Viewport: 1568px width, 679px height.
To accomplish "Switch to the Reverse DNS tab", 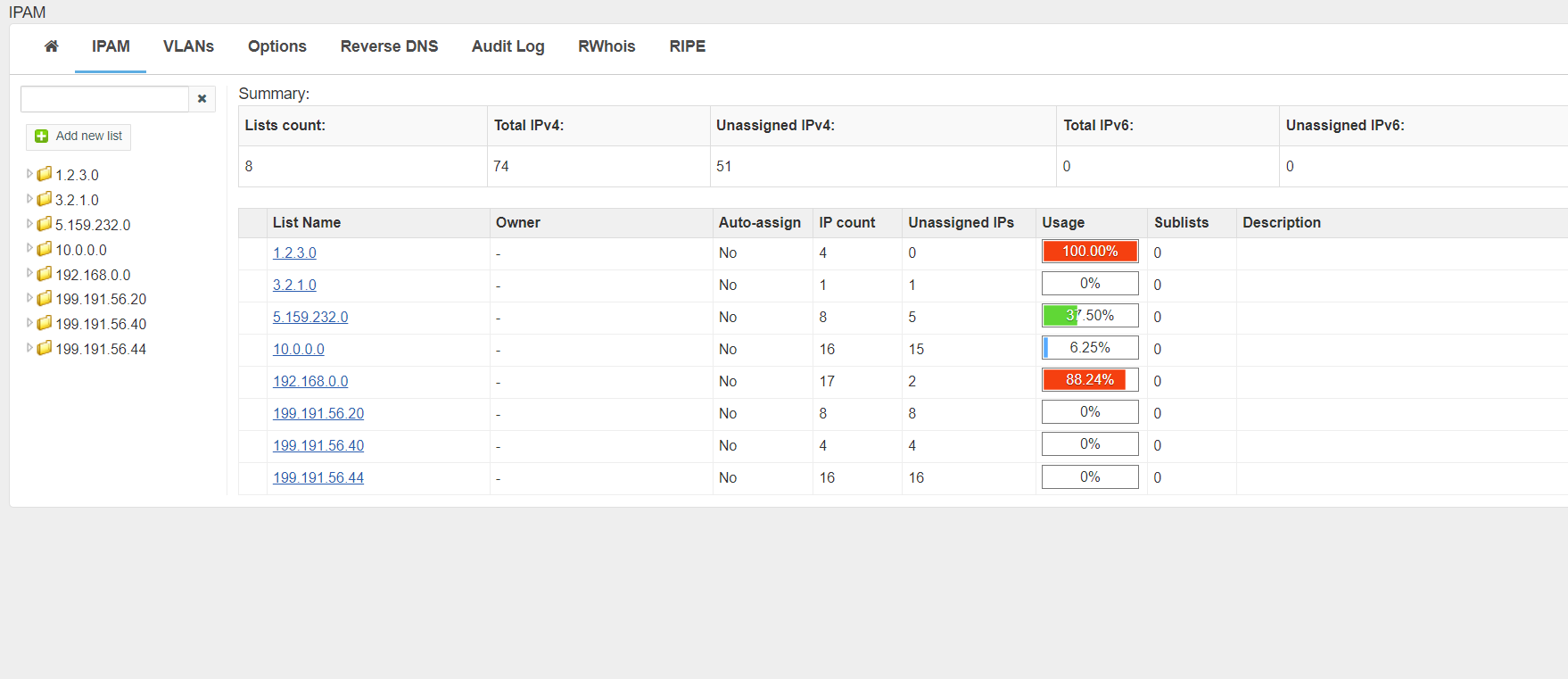I will point(389,46).
